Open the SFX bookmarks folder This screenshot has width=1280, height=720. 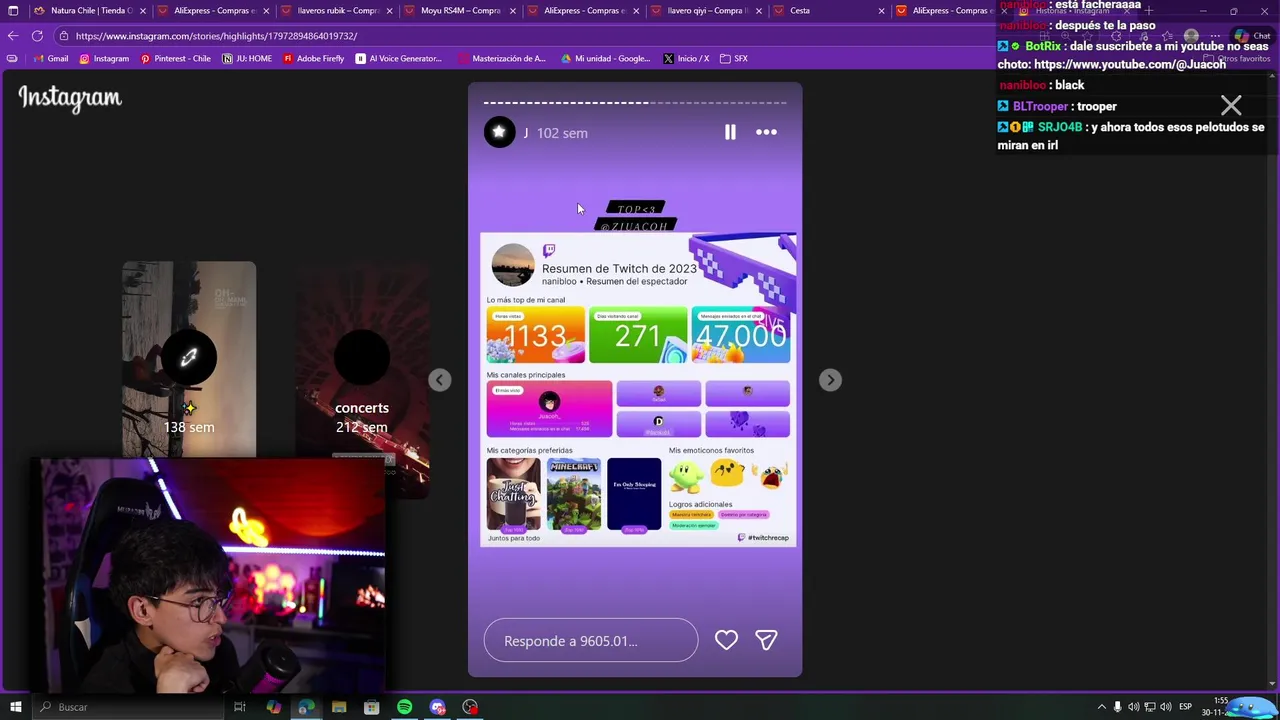tap(733, 59)
